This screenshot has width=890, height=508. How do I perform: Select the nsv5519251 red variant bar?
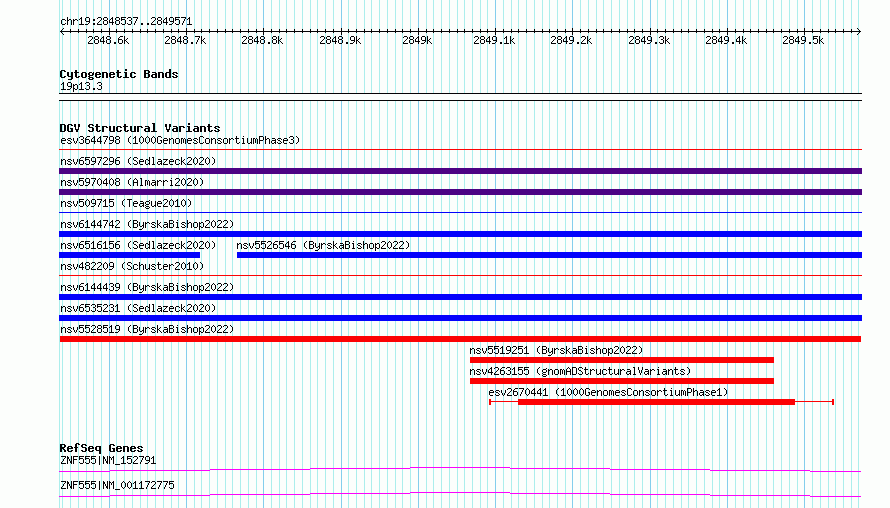click(x=622, y=360)
